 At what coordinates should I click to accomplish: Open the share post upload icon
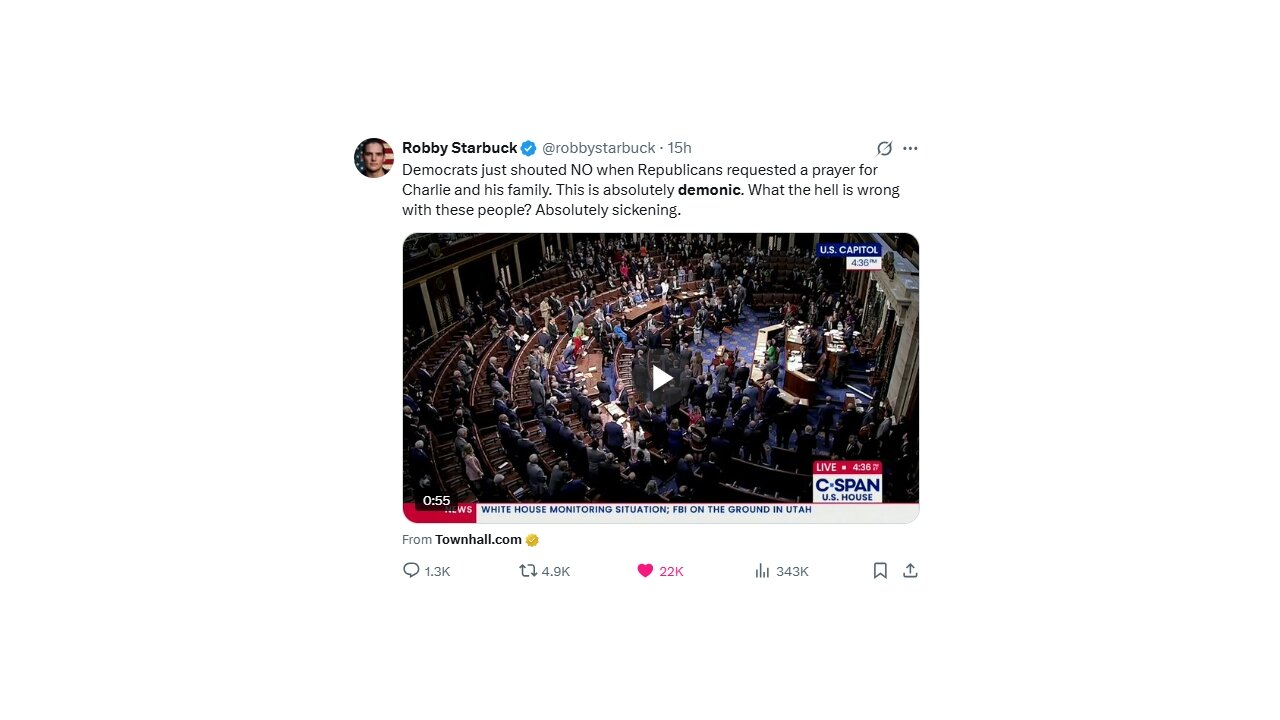(x=910, y=570)
